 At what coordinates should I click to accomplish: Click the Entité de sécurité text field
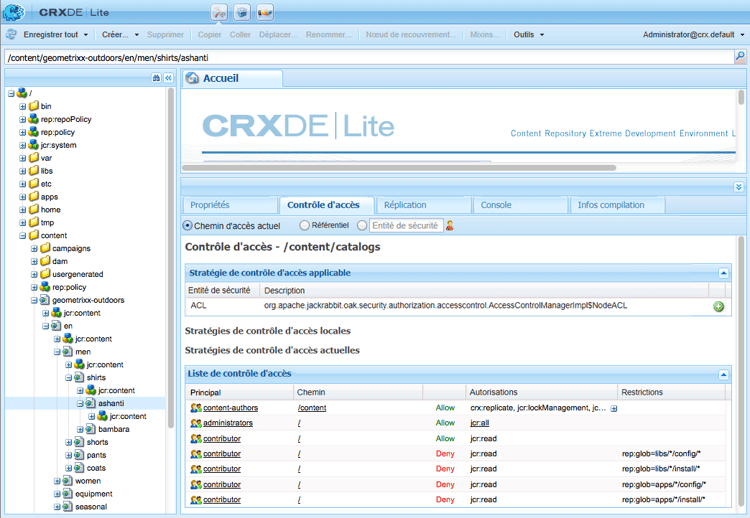click(406, 225)
